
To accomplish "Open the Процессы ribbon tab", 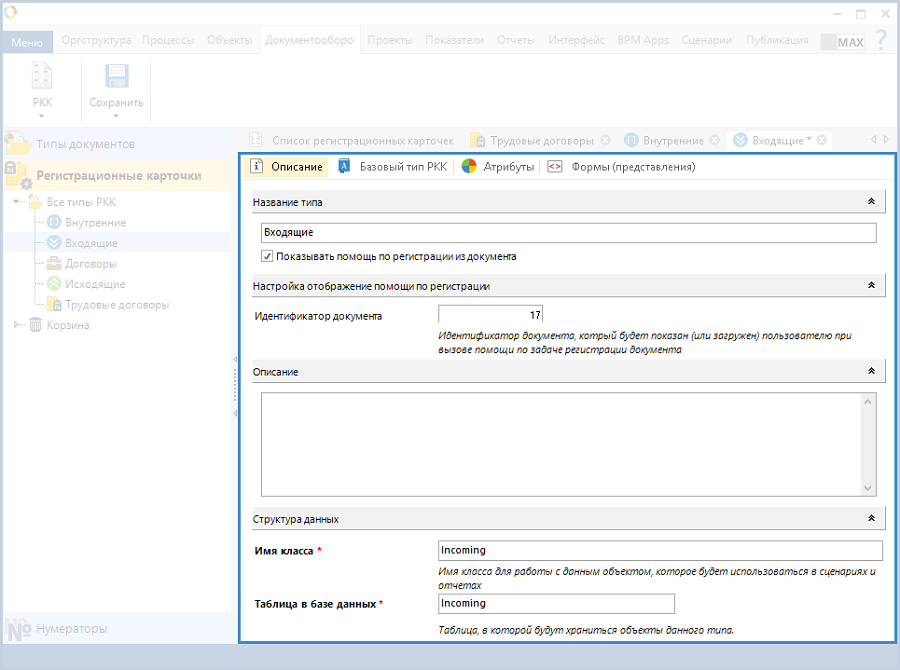I will click(168, 41).
